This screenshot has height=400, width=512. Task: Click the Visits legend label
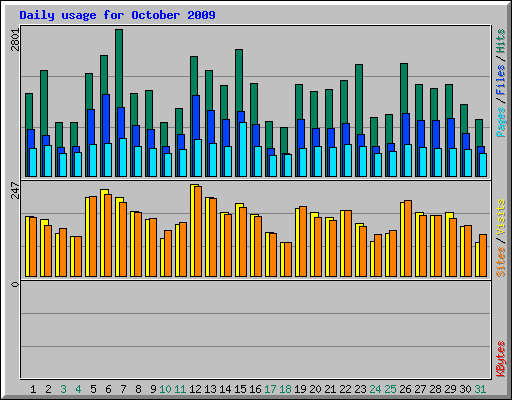[x=500, y=217]
